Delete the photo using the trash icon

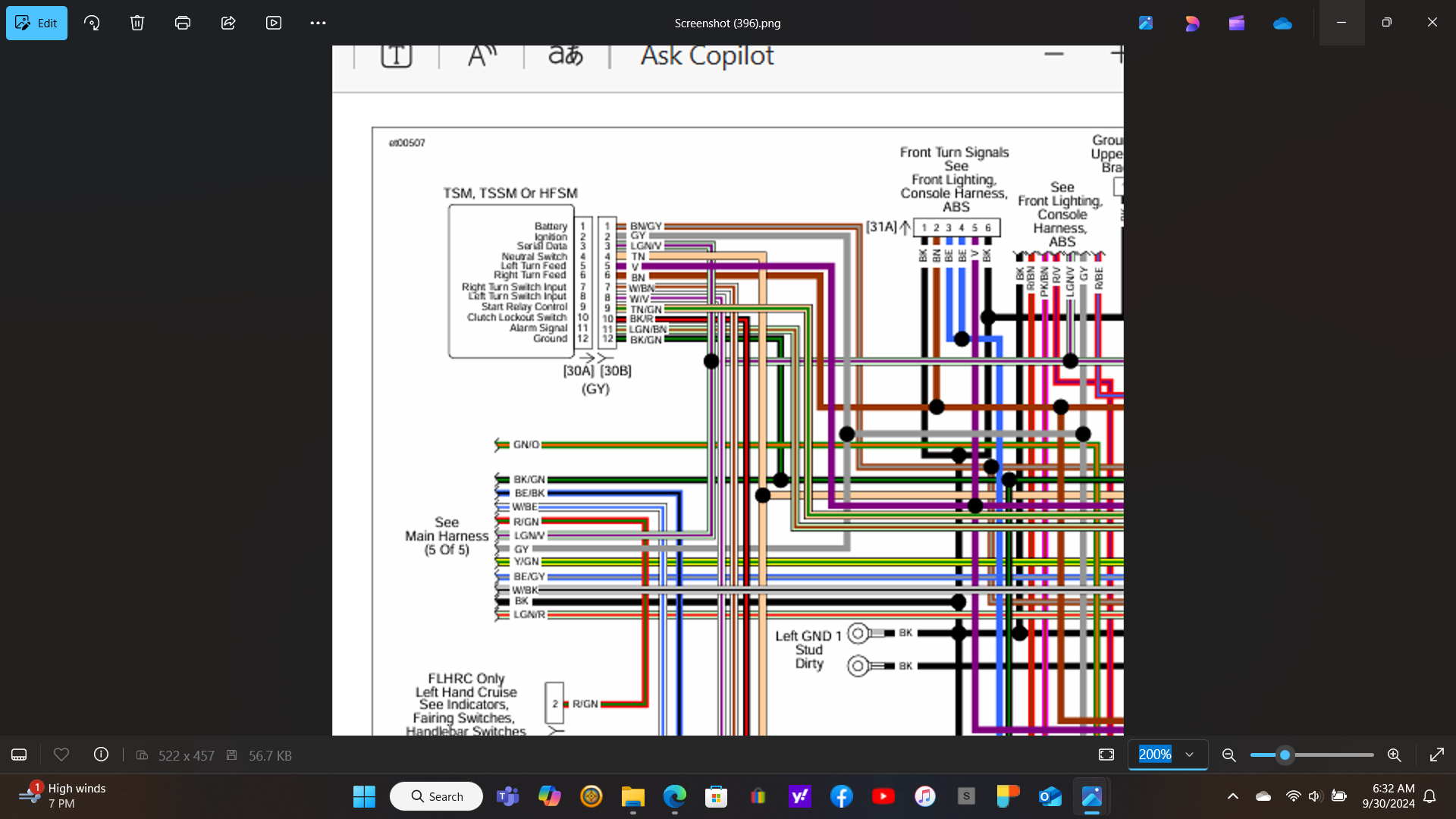137,23
